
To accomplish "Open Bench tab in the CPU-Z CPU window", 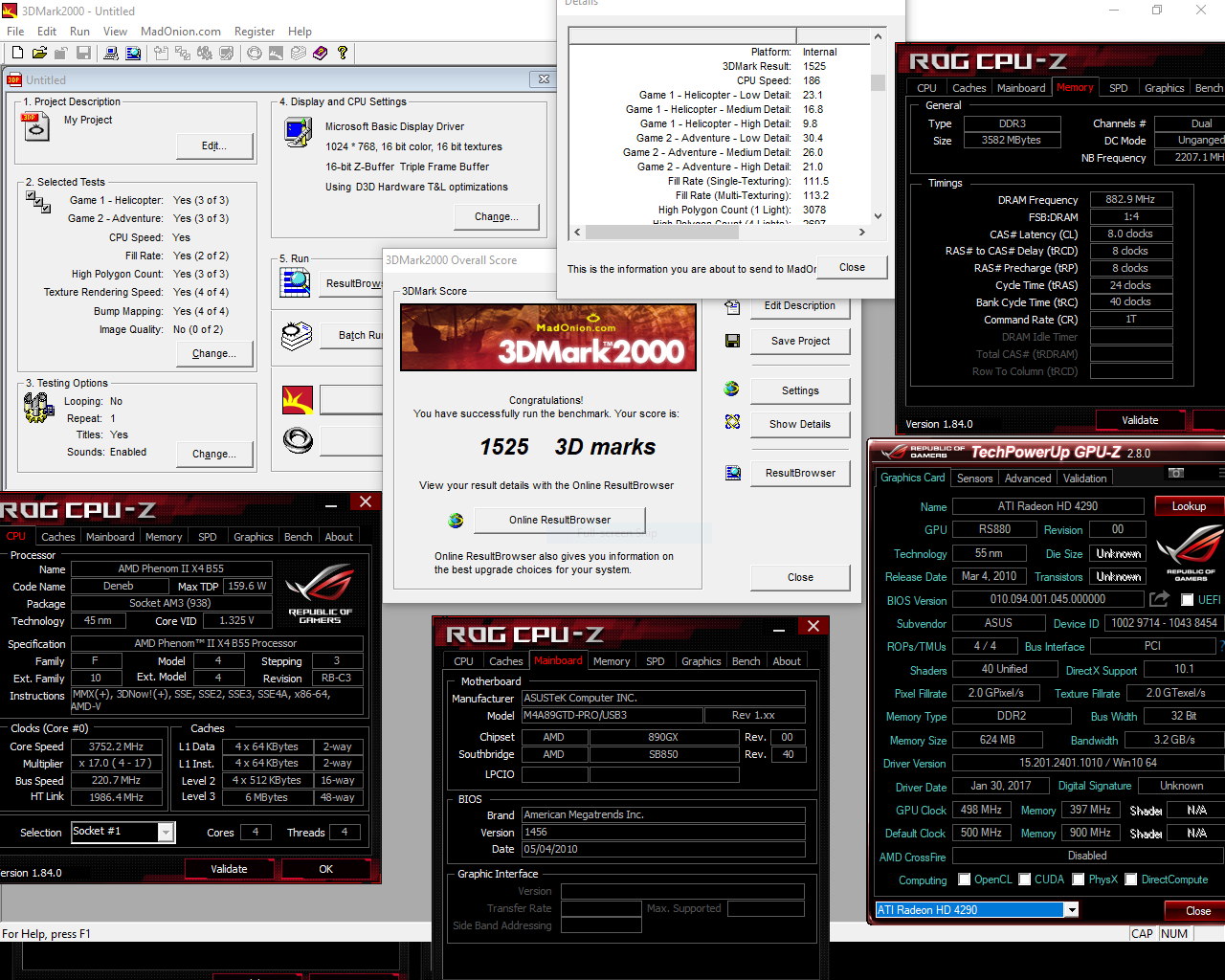I will [x=298, y=537].
